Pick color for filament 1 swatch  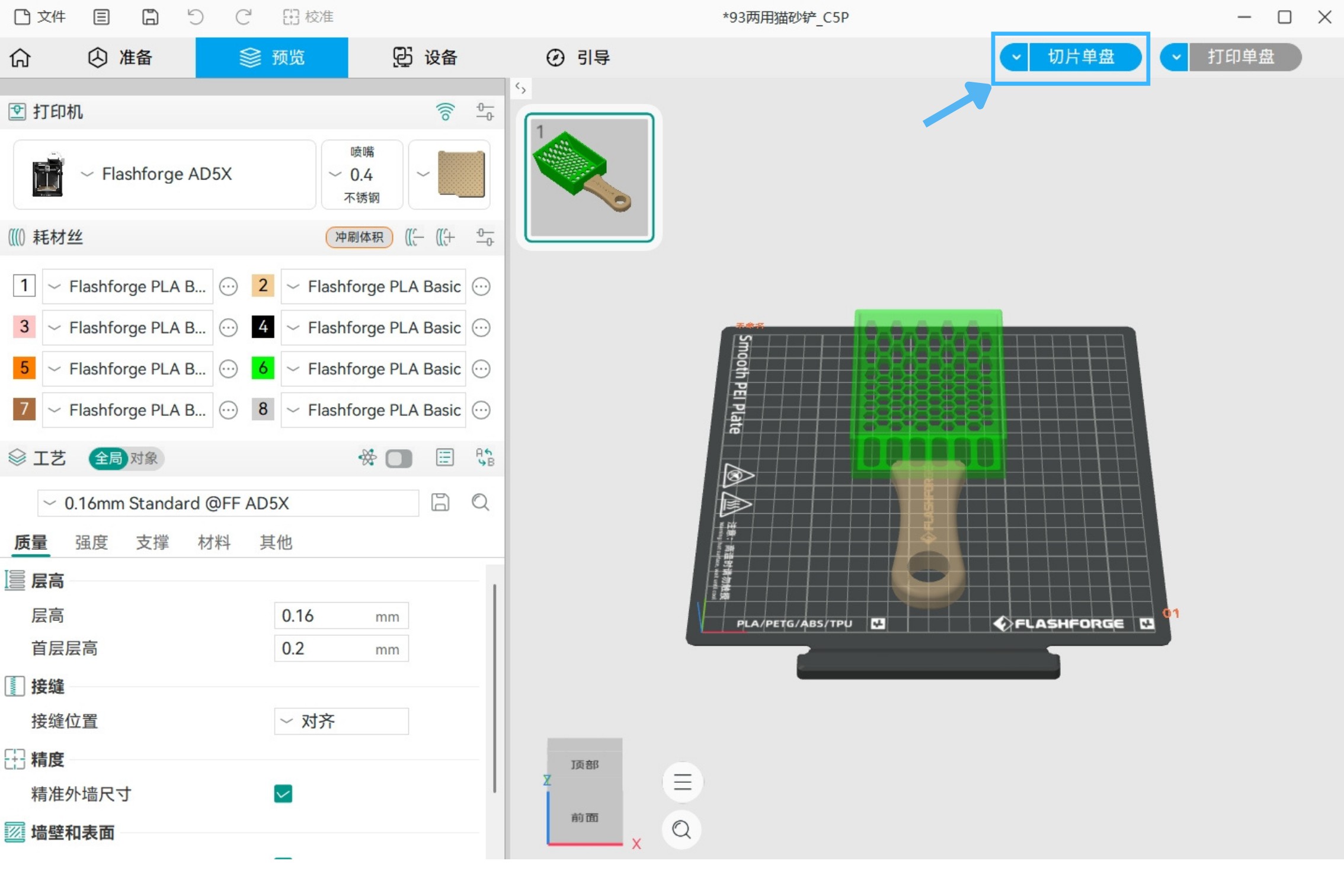24,286
